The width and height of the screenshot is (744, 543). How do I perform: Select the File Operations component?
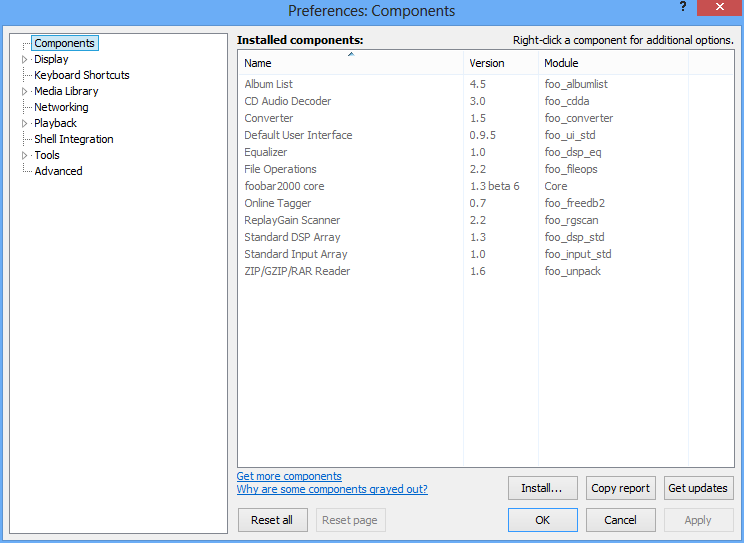point(486,169)
